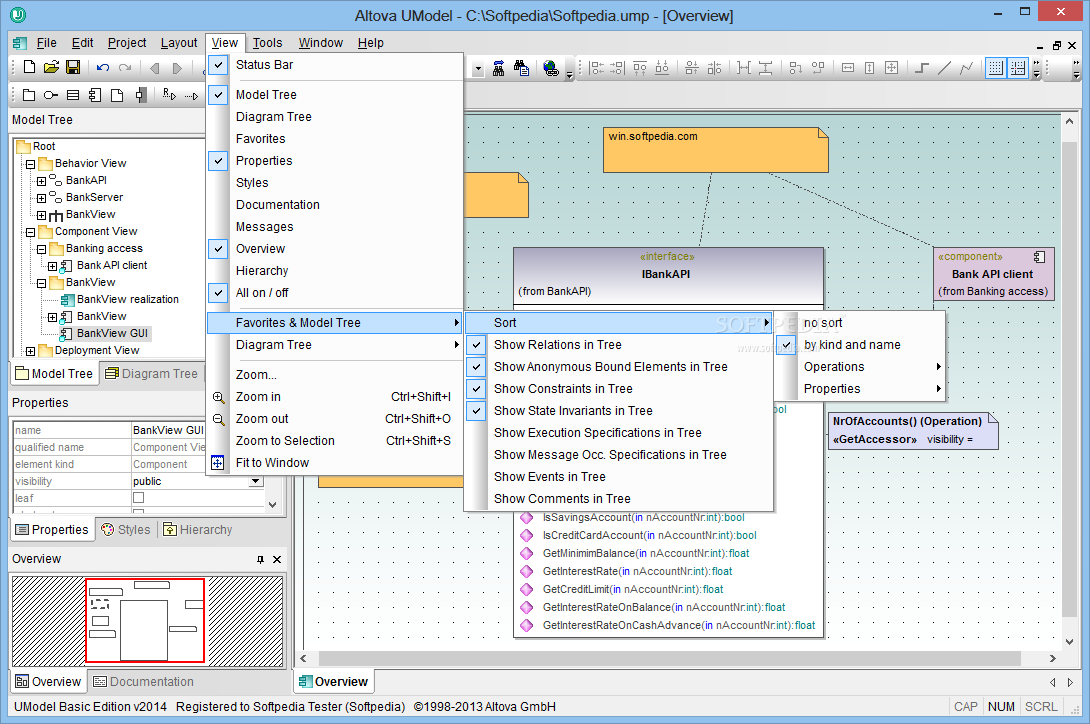Image resolution: width=1090 pixels, height=724 pixels.
Task: Close the Overview panel with its X
Action: [x=277, y=559]
